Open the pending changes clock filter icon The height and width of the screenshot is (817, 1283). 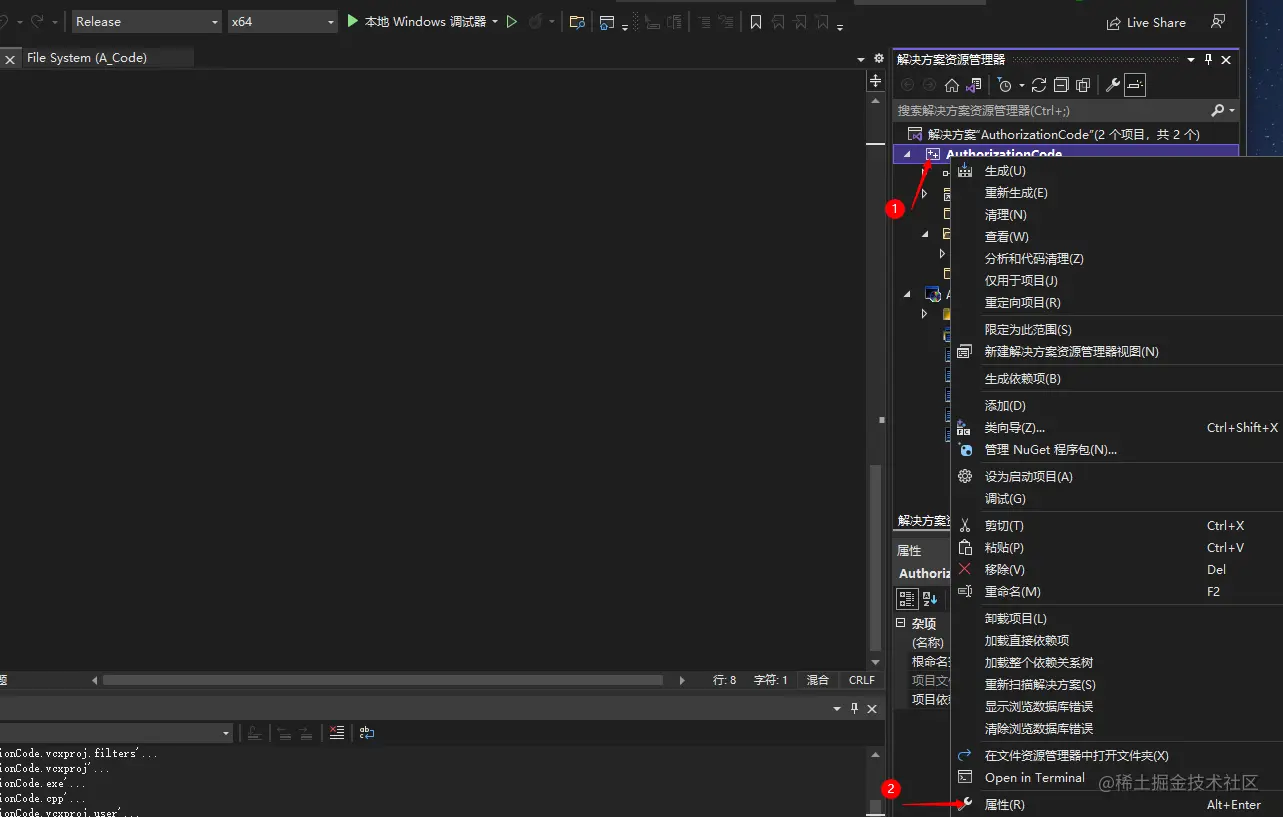point(1004,85)
